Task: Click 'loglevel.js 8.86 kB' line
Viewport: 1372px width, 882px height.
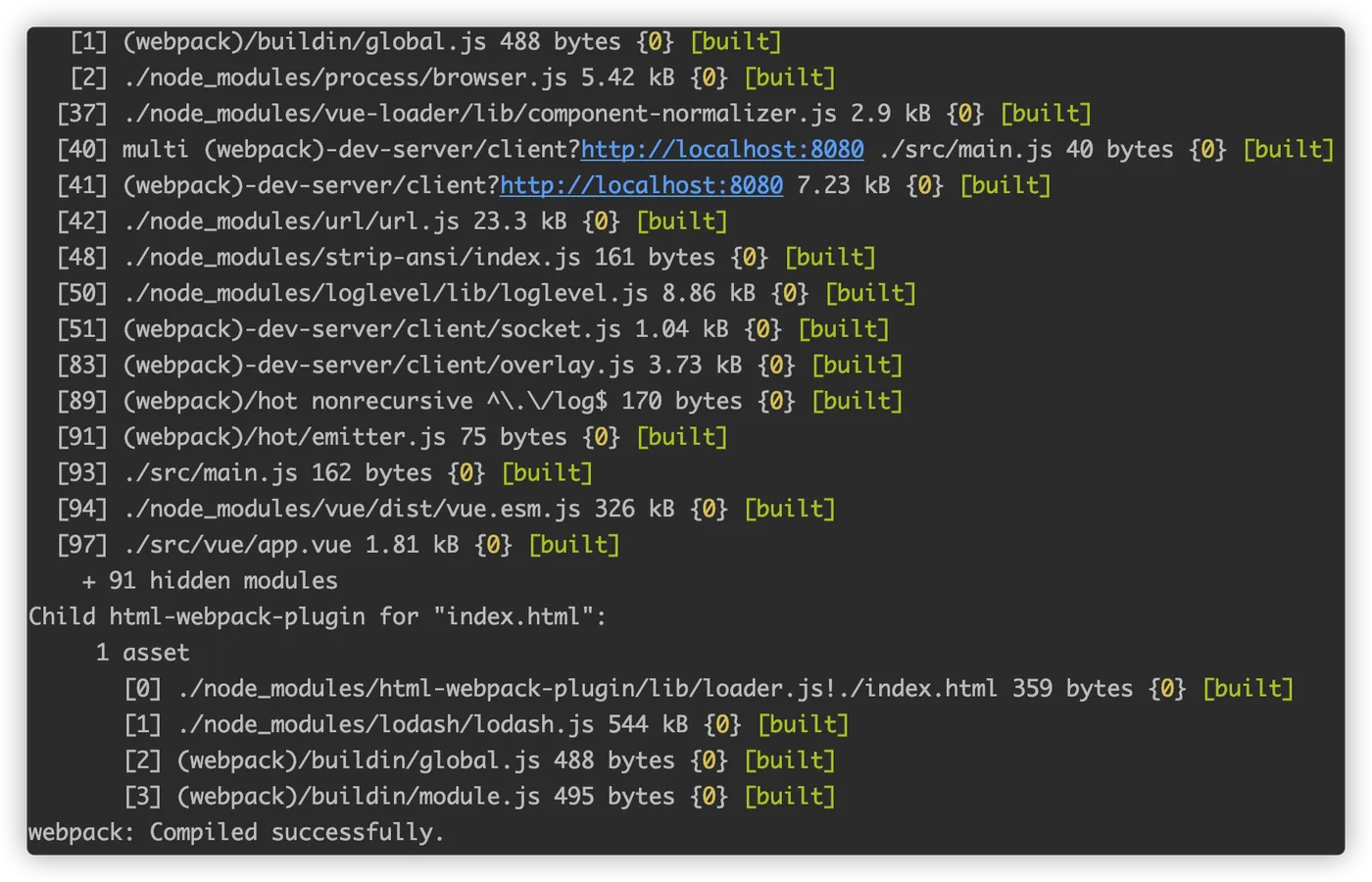Action: tap(486, 293)
